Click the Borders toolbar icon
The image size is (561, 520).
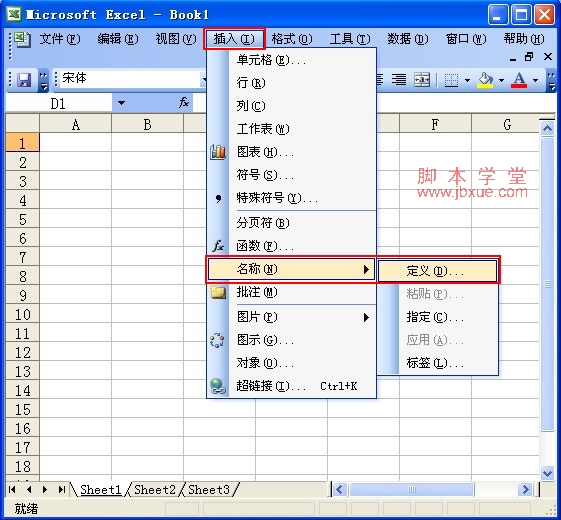pos(451,80)
